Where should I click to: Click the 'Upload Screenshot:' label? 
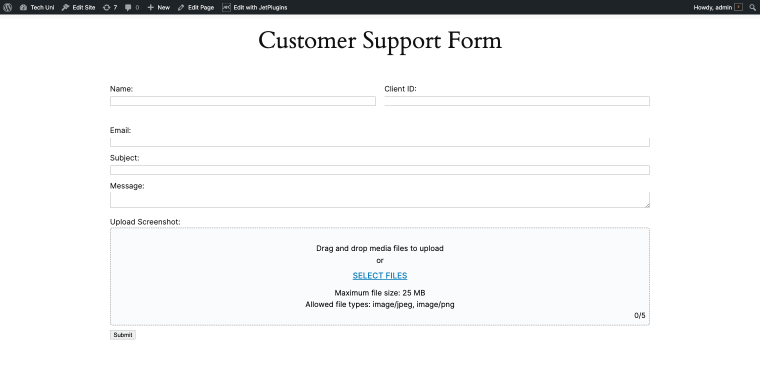145,222
